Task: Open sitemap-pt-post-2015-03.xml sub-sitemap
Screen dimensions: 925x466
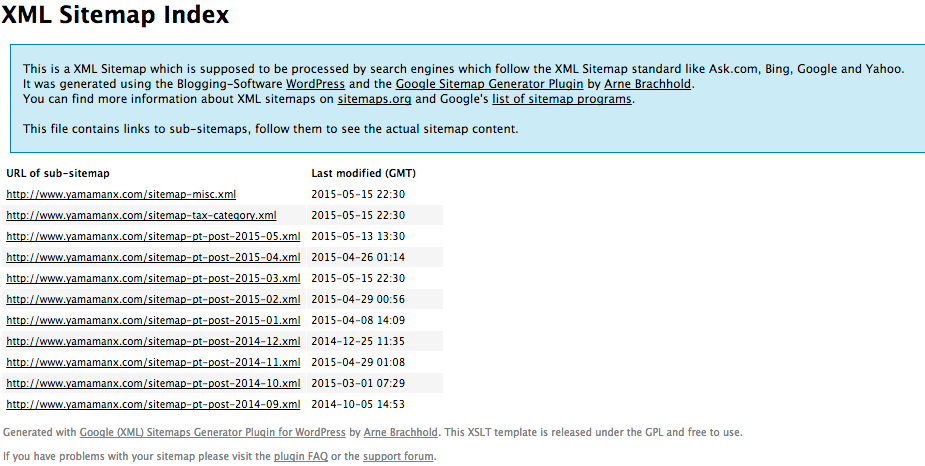Action: tap(153, 278)
